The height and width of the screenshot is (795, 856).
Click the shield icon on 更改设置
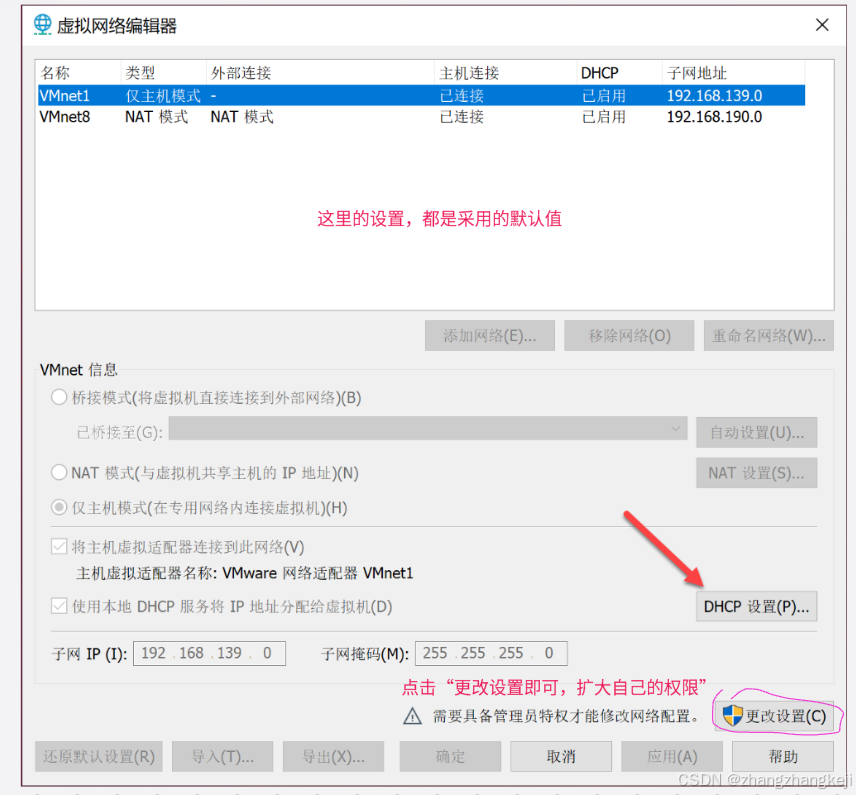click(732, 716)
